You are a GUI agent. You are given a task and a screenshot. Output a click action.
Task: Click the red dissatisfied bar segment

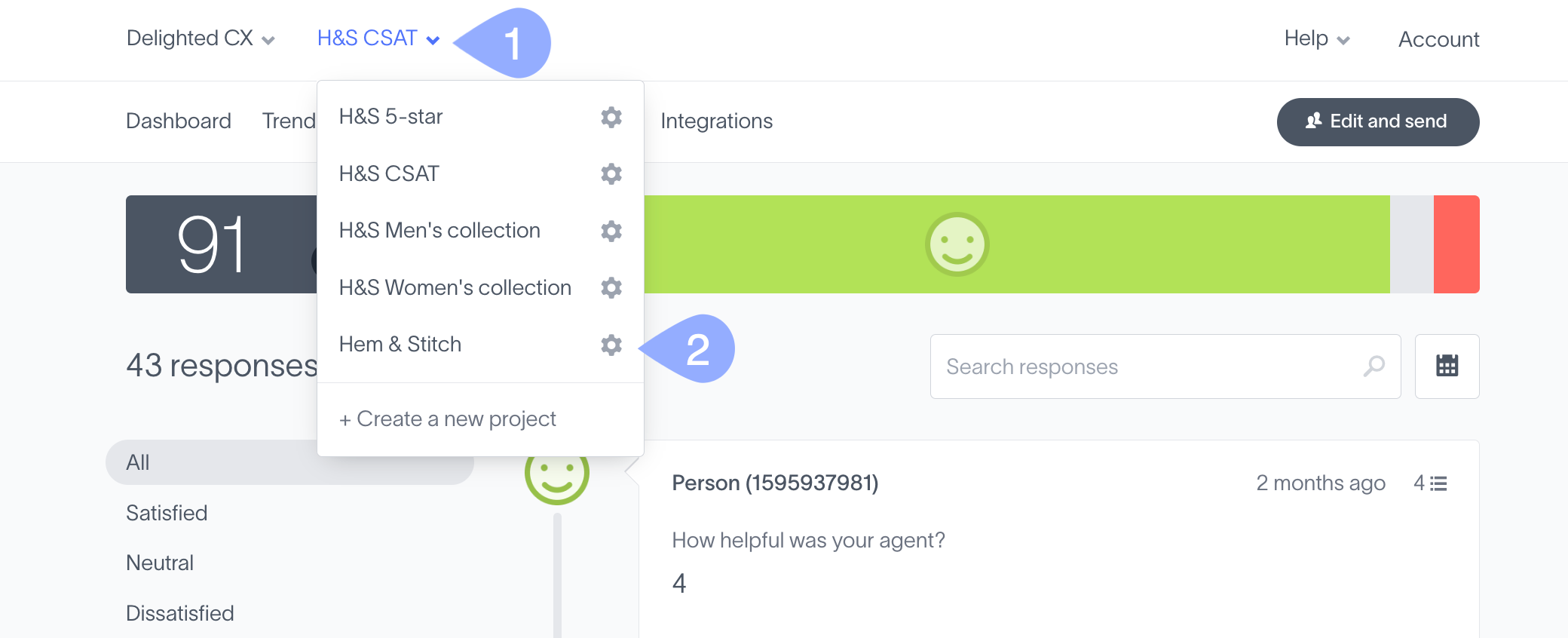point(1456,244)
